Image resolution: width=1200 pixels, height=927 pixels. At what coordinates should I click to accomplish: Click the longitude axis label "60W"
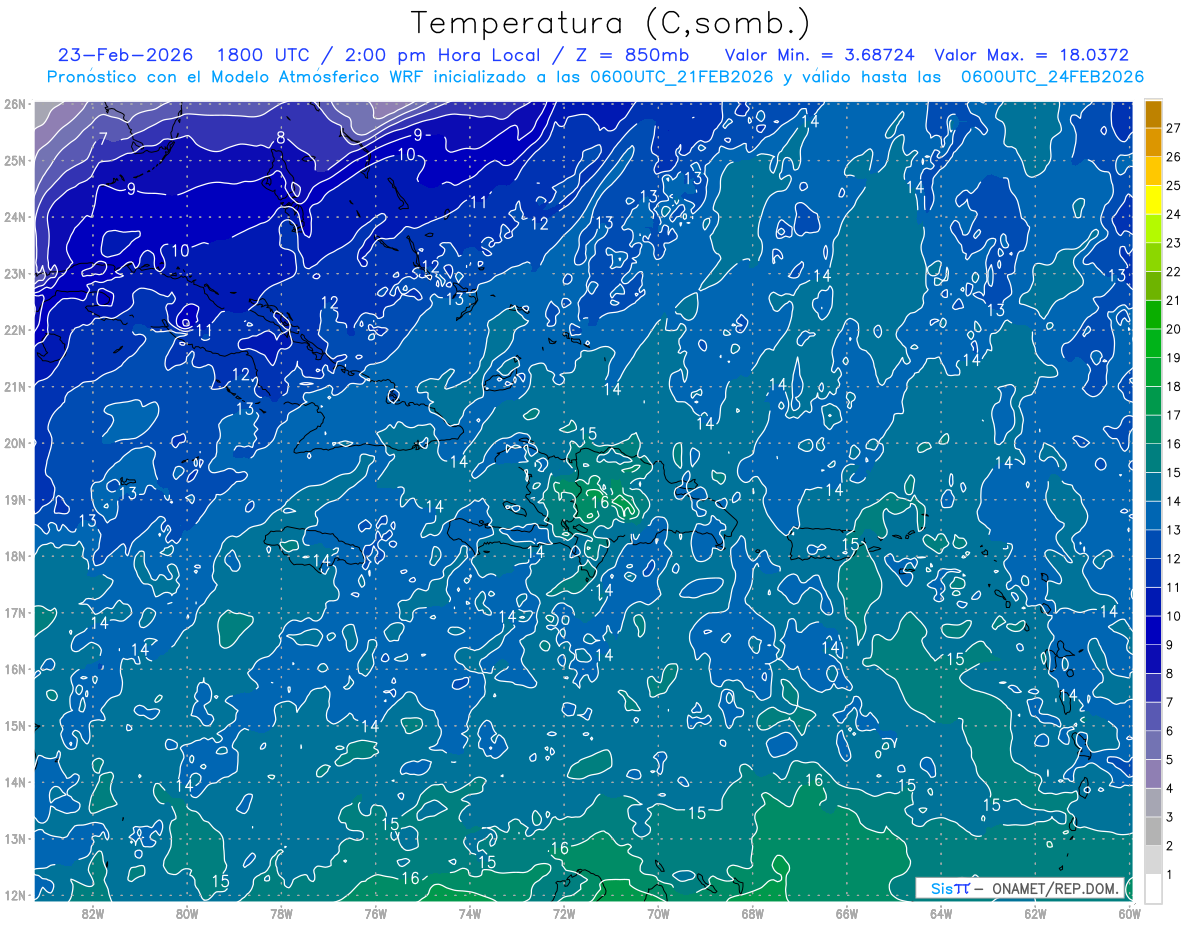(1129, 912)
